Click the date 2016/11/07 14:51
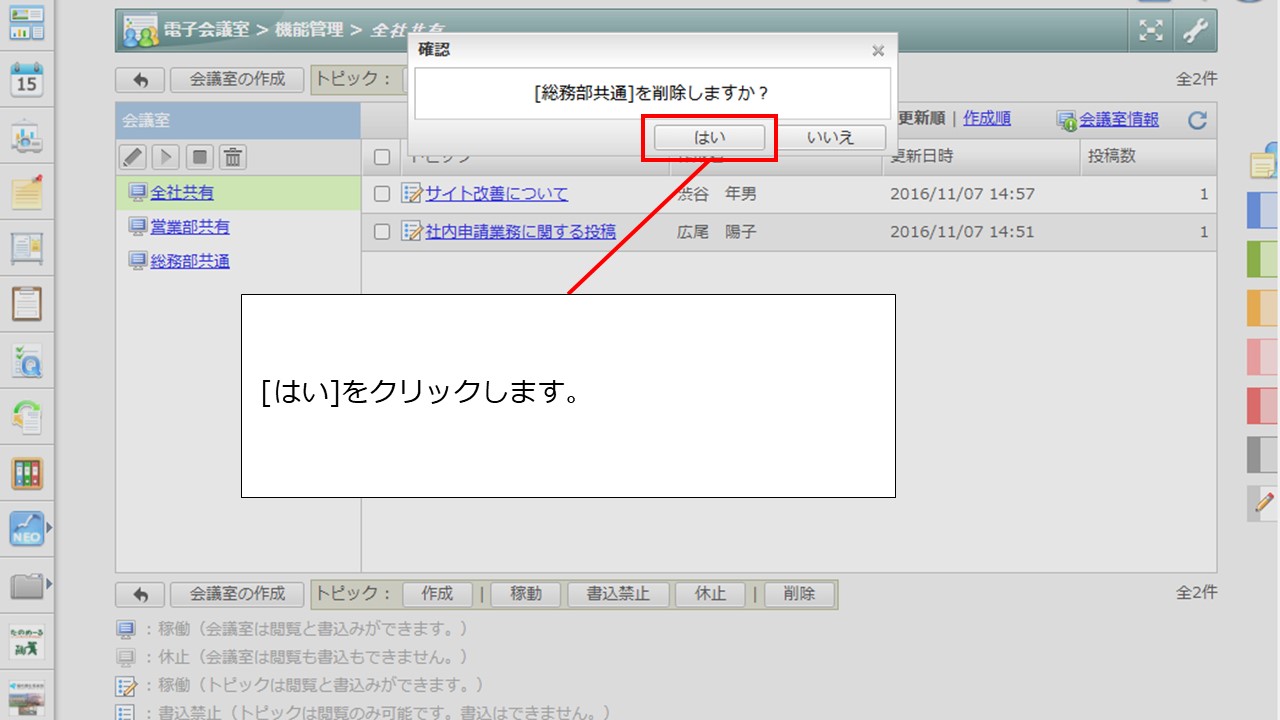This screenshot has height=720, width=1280. [962, 232]
